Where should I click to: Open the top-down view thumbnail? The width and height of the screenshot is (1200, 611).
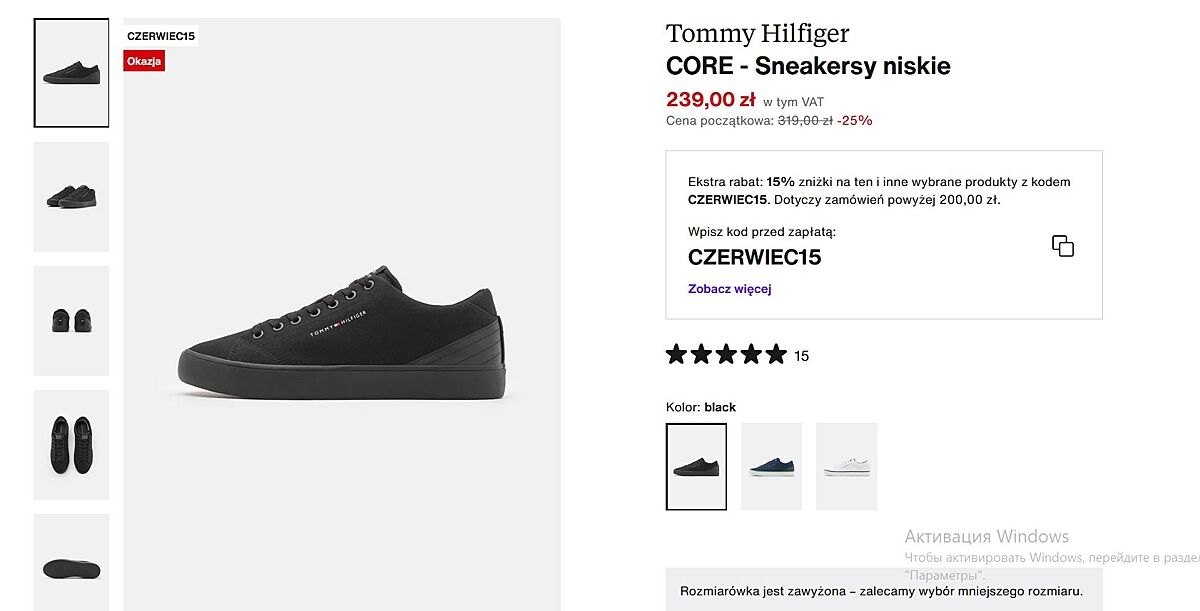pos(71,444)
